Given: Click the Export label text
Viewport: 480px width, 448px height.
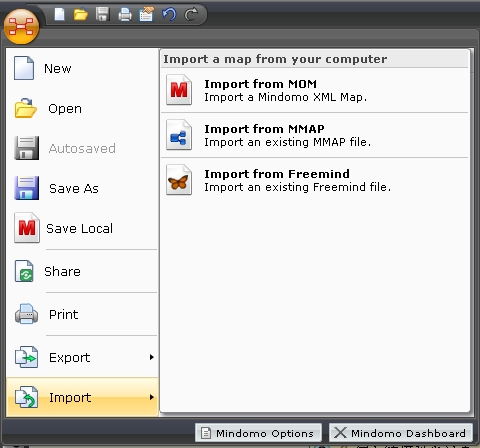Looking at the screenshot, I should pos(69,358).
